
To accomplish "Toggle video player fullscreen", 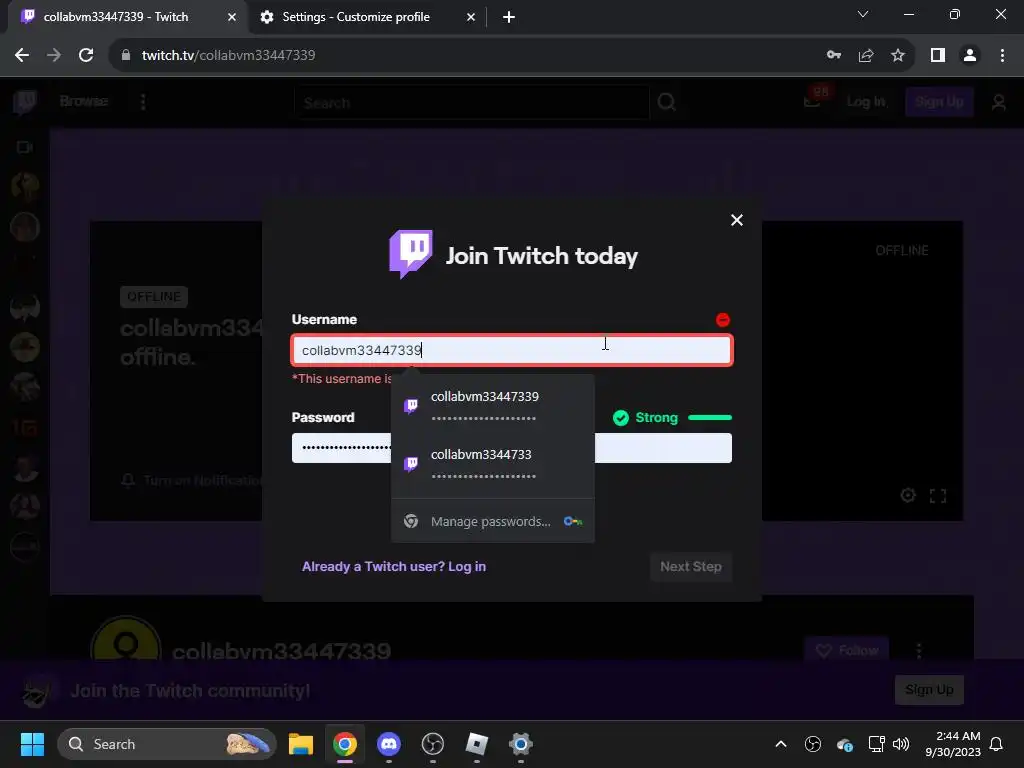I will click(x=938, y=496).
